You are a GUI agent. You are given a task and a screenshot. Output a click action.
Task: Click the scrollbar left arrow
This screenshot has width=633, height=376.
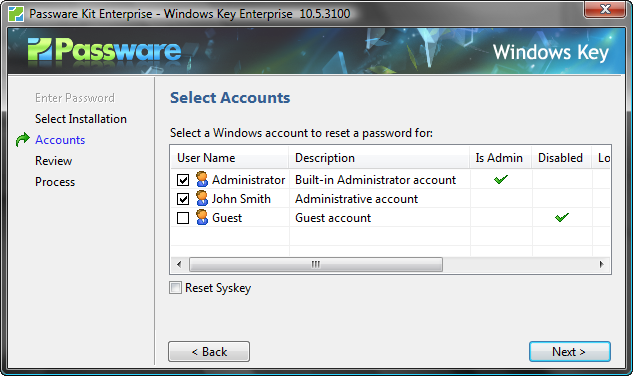pos(179,265)
